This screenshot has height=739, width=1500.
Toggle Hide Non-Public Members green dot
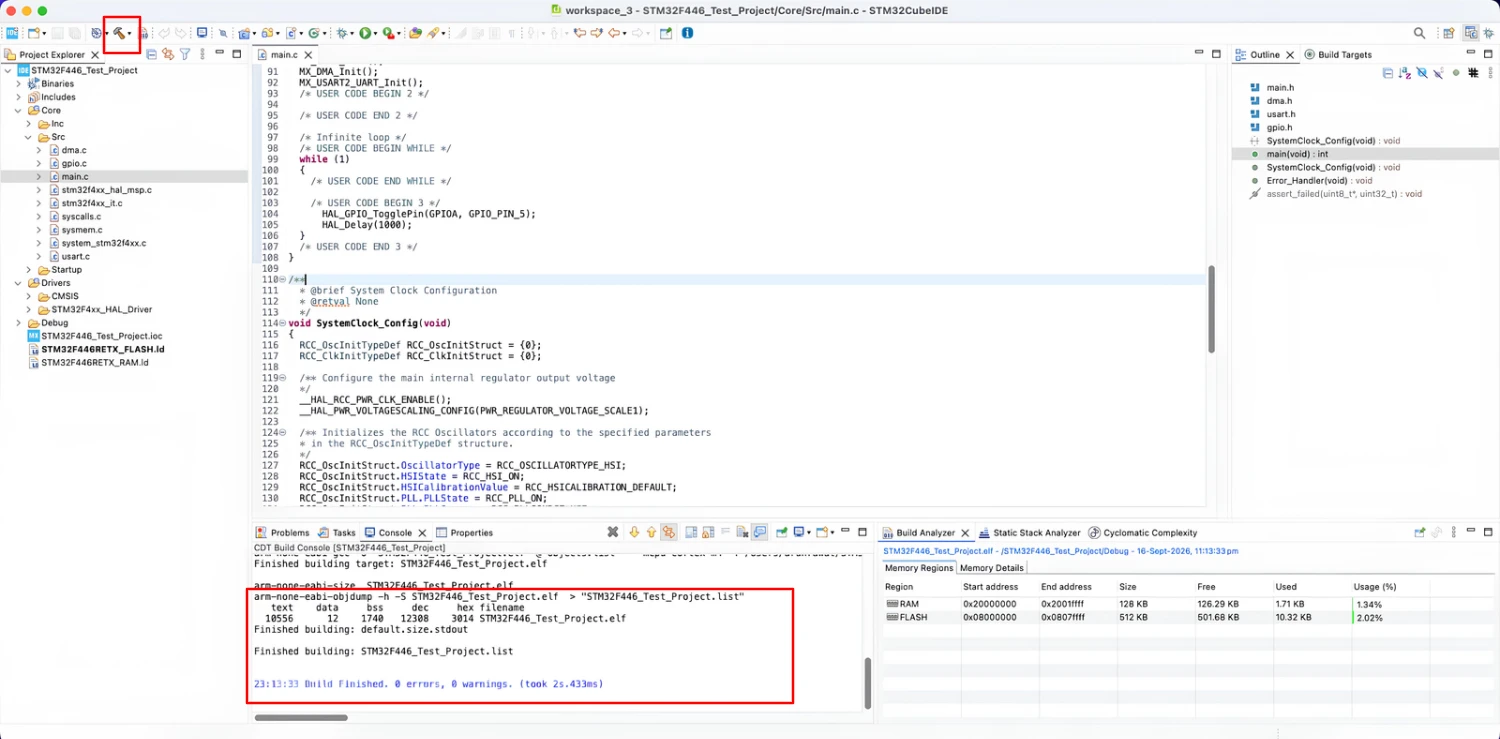click(x=1456, y=73)
